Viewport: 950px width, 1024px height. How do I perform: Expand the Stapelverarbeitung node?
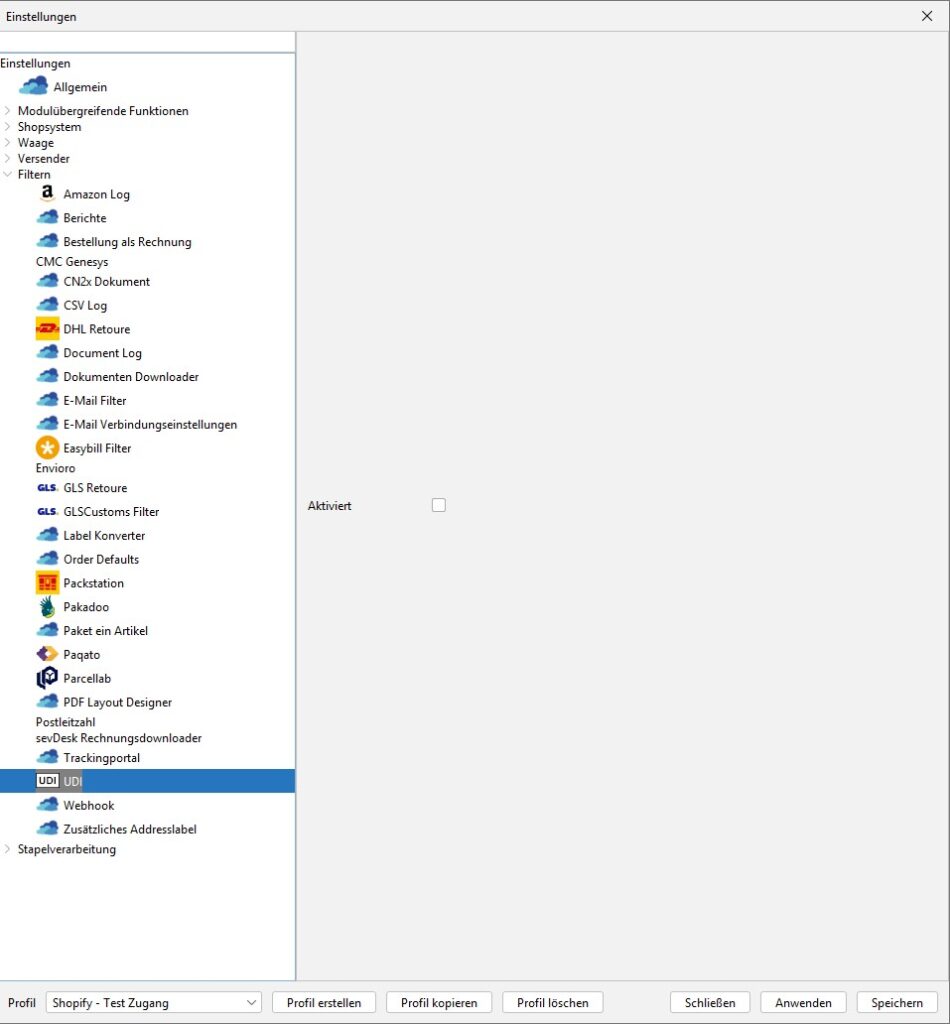(8, 850)
